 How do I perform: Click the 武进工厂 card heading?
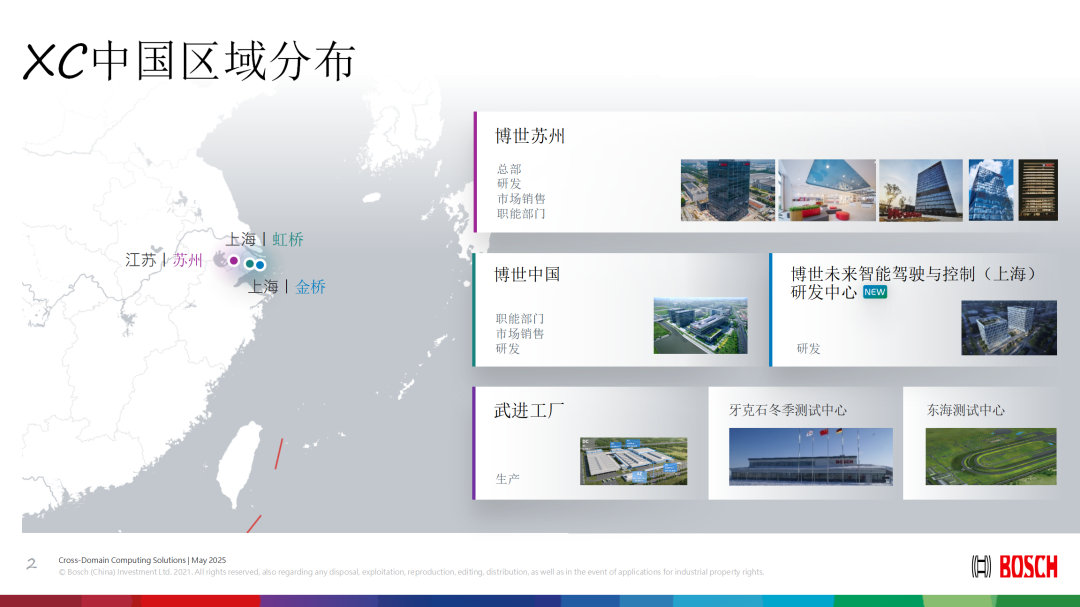point(529,411)
